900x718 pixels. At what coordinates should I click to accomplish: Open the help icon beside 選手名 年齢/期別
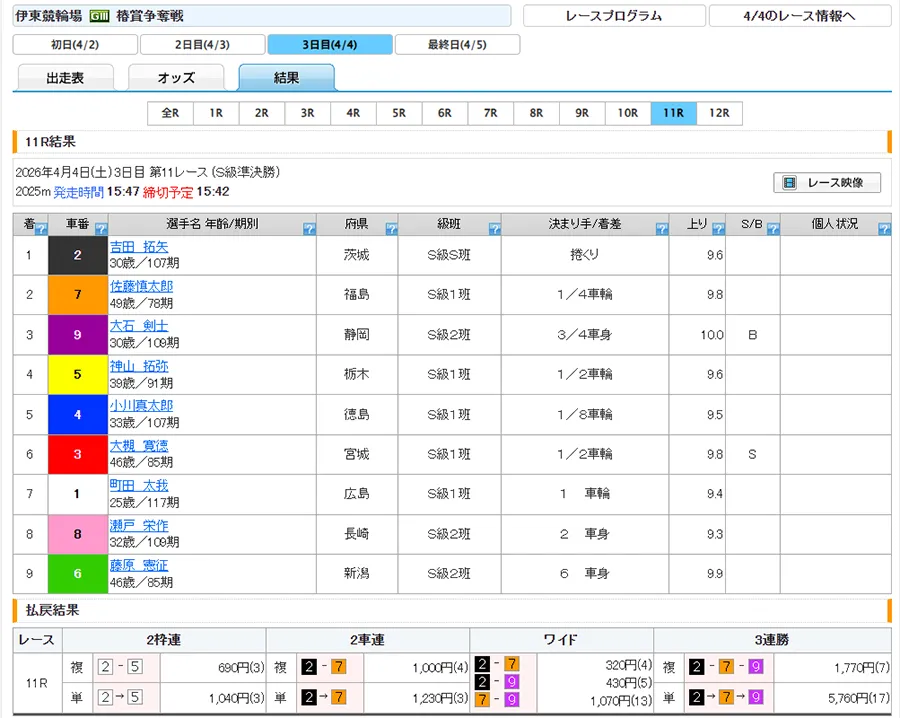309,229
